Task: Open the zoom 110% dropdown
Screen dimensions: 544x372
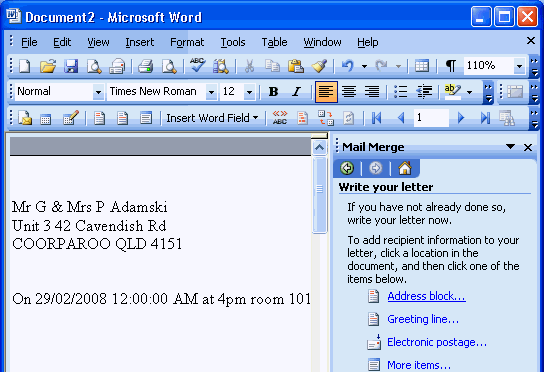Action: coord(519,66)
